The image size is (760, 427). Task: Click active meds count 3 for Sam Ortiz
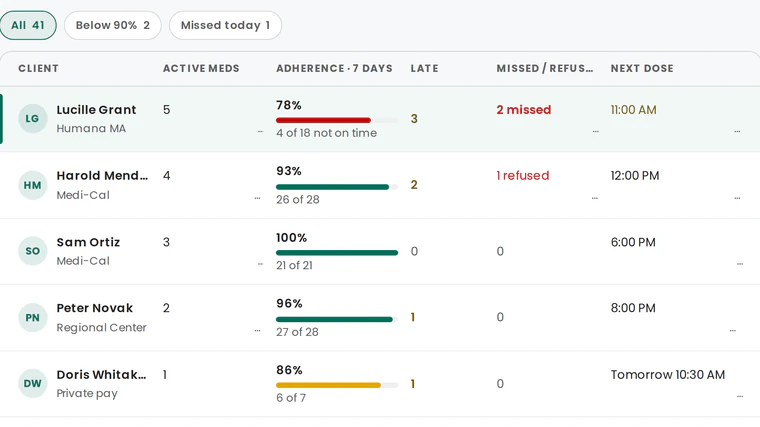[x=166, y=242]
